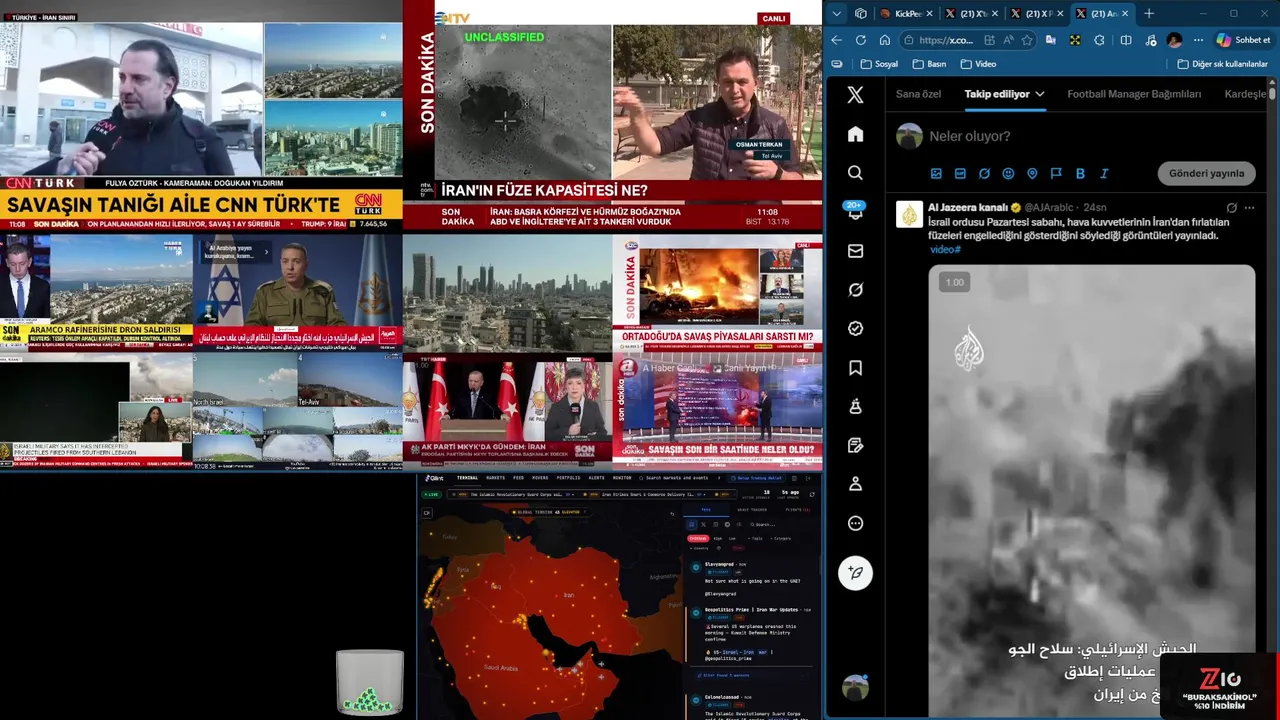Open the browser workspaces icon

pos(861,14)
